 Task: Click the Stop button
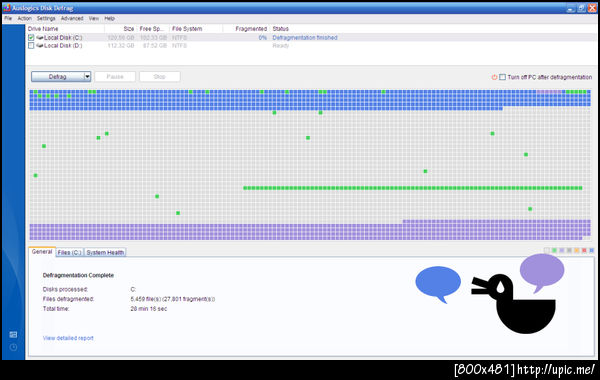pyautogui.click(x=160, y=77)
